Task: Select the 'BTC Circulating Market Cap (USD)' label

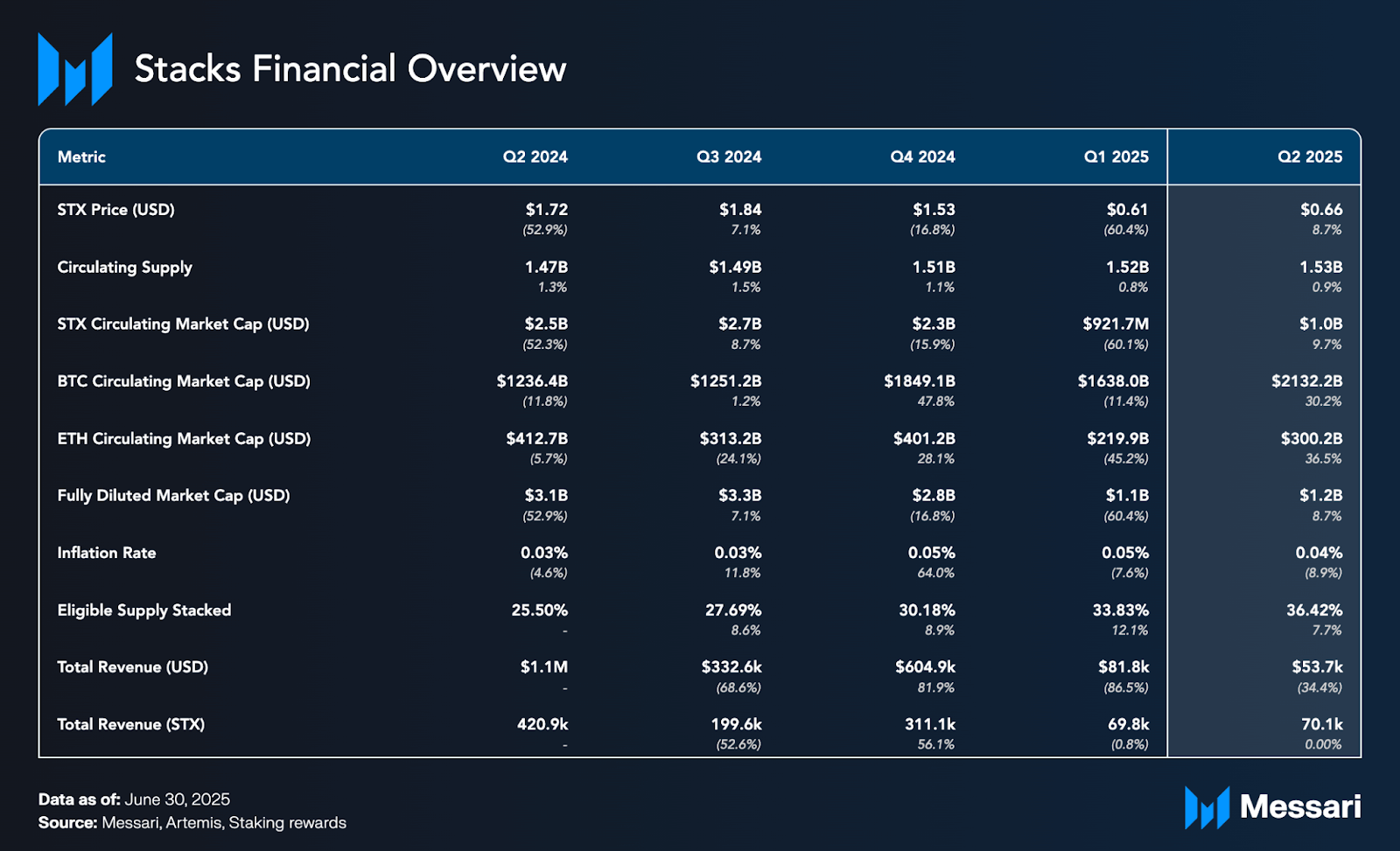Action: (184, 381)
